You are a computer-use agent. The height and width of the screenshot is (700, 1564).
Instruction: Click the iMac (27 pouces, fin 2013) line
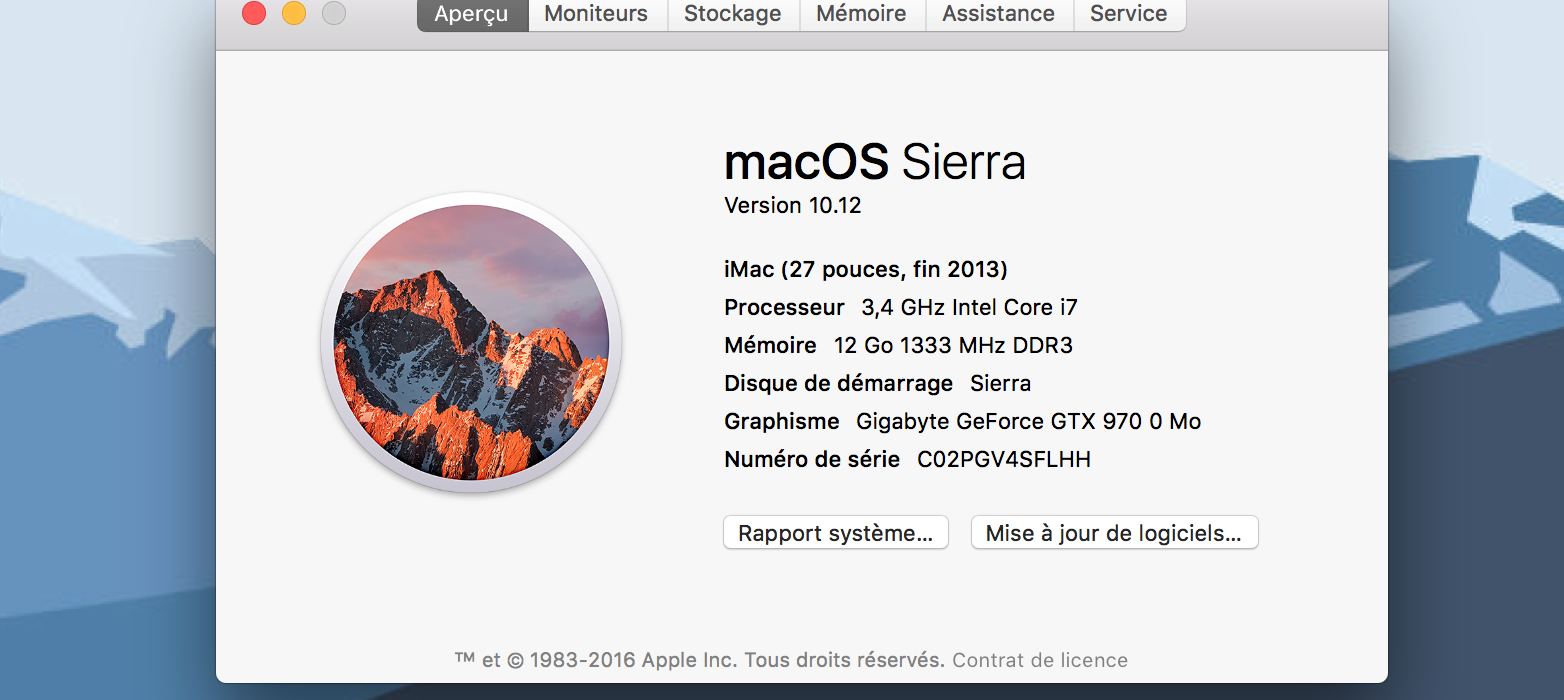tap(866, 270)
